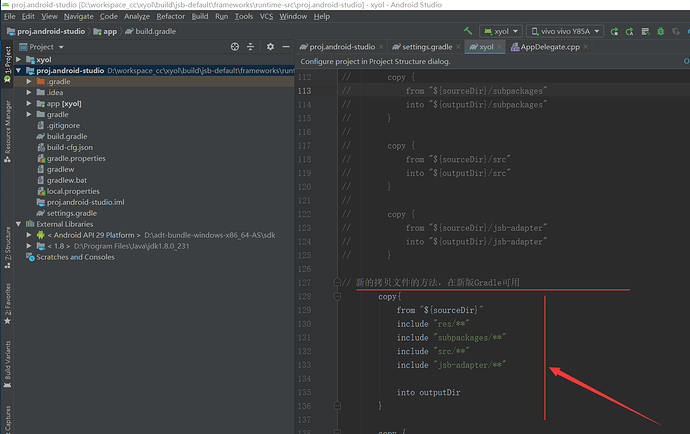Select the gradle.properties file
The width and height of the screenshot is (690, 434).
click(x=75, y=158)
